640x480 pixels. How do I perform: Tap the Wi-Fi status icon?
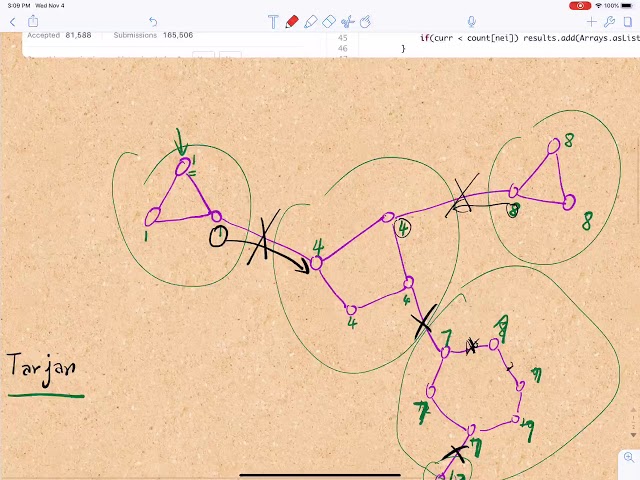599,6
